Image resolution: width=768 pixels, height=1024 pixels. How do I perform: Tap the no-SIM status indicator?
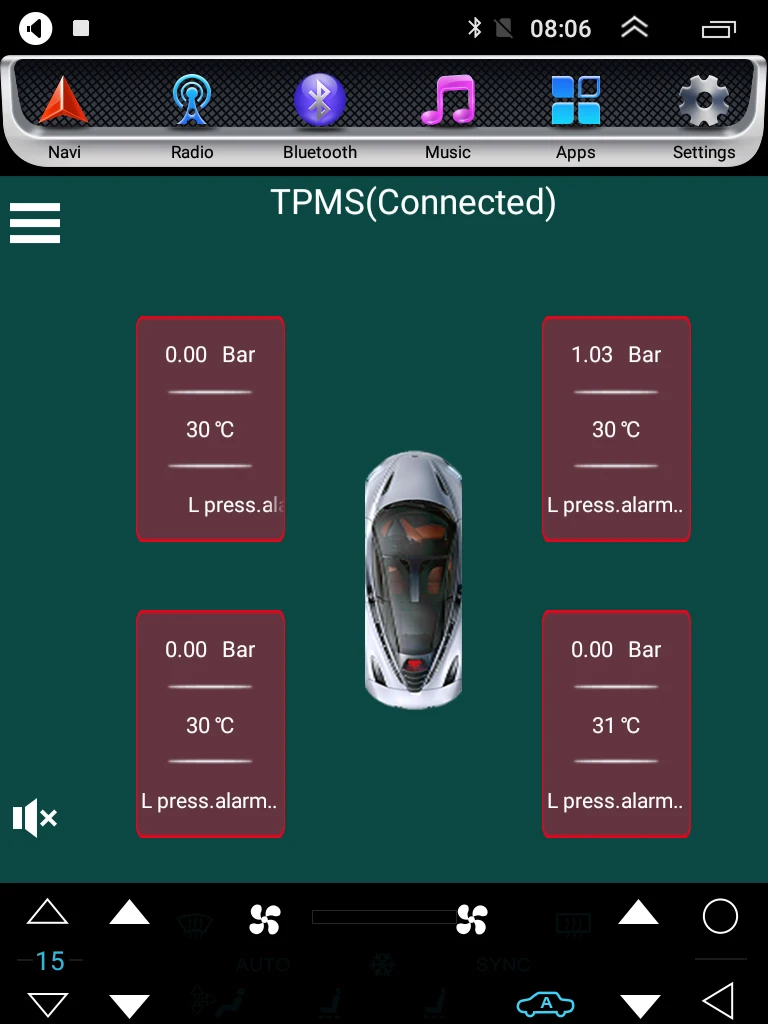pos(504,28)
